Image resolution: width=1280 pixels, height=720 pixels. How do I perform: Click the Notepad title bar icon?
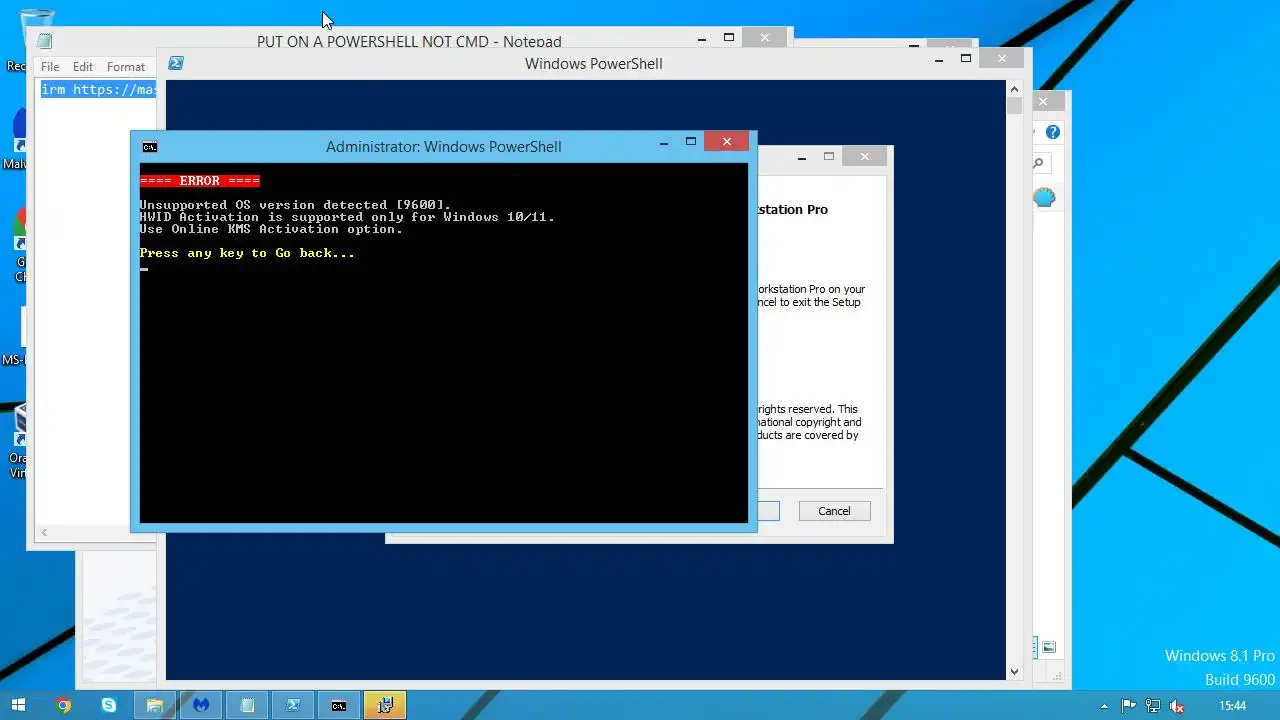pos(44,41)
